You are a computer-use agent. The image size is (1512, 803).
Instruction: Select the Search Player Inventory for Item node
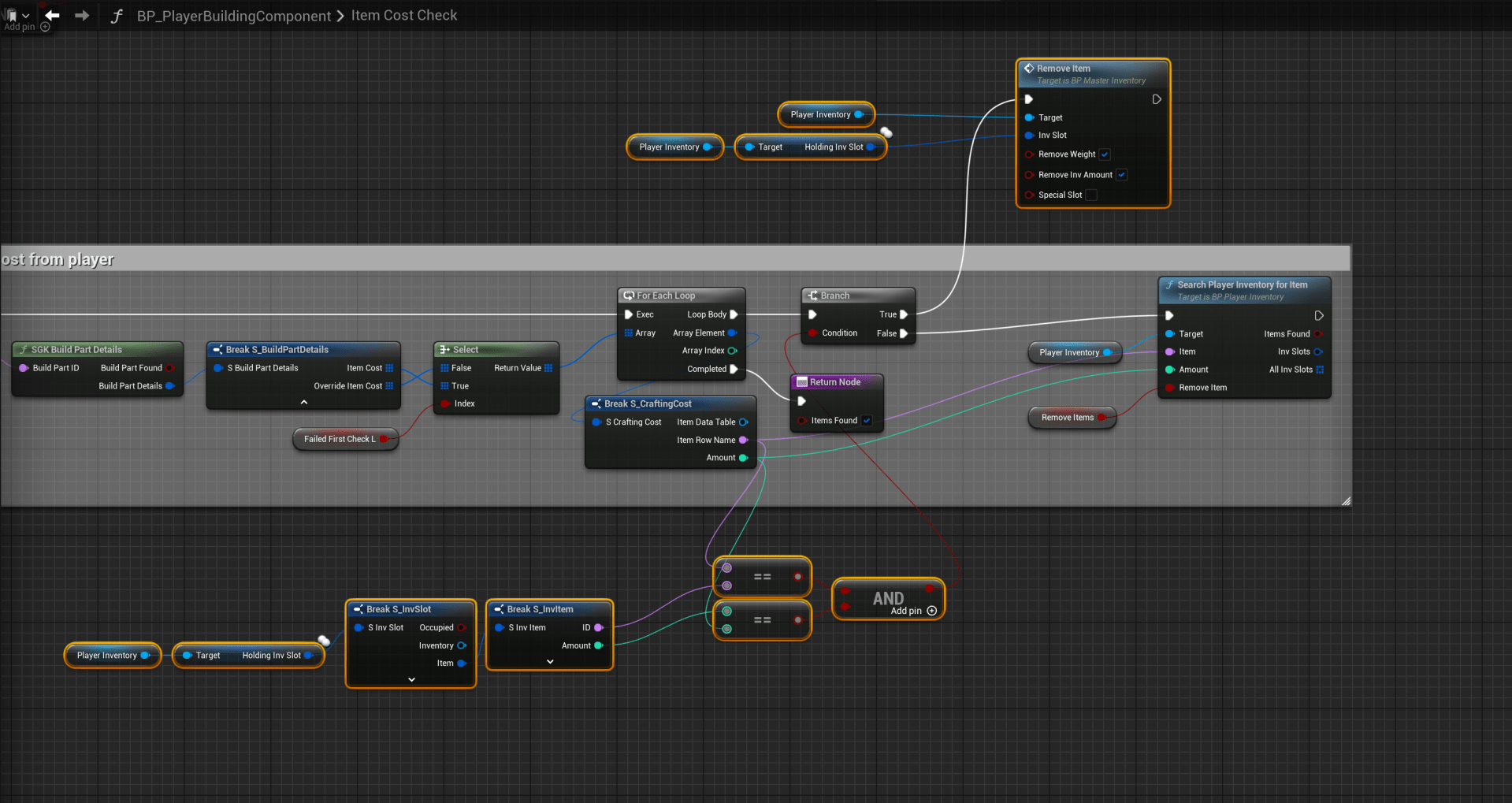(x=1242, y=285)
